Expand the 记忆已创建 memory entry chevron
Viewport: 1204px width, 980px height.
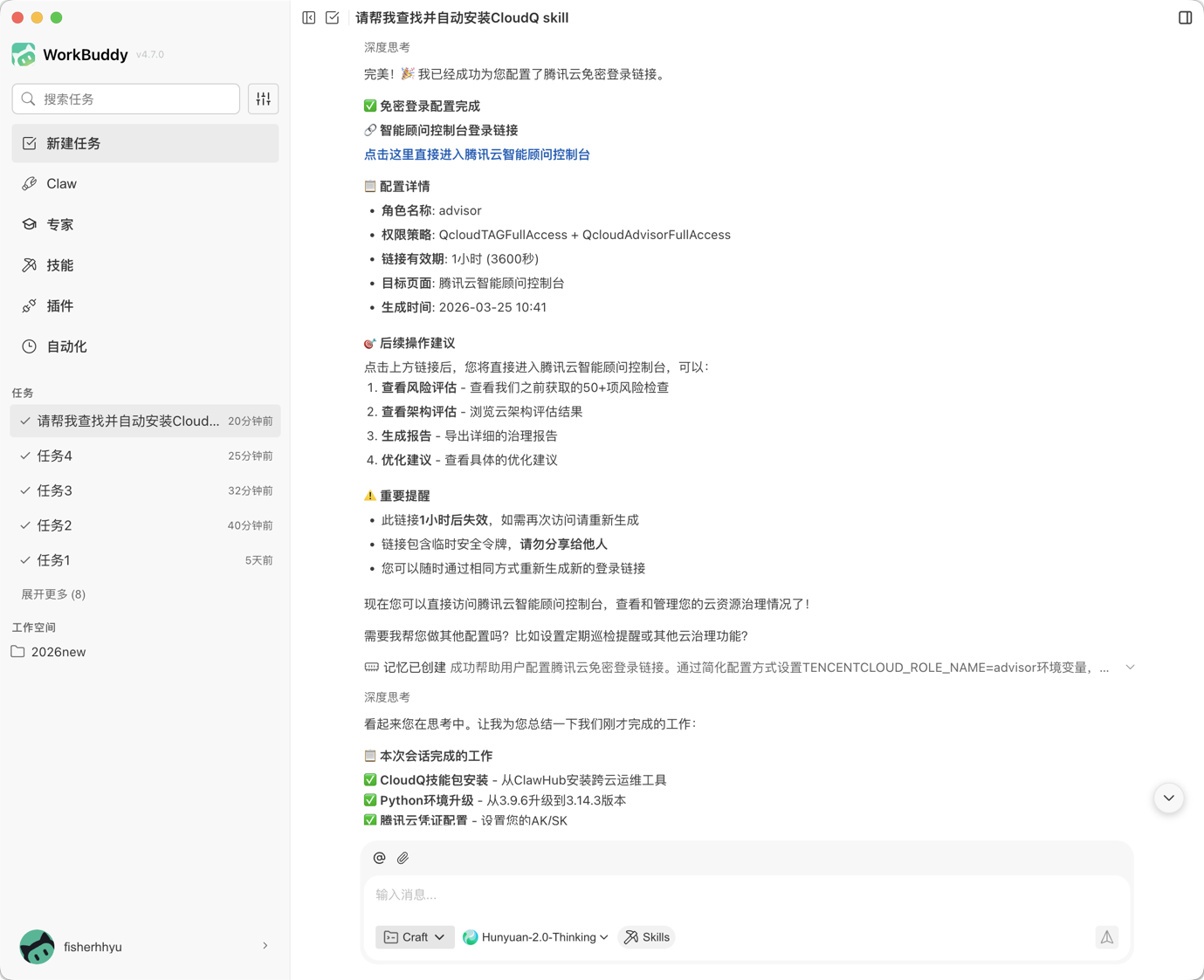(x=1130, y=668)
